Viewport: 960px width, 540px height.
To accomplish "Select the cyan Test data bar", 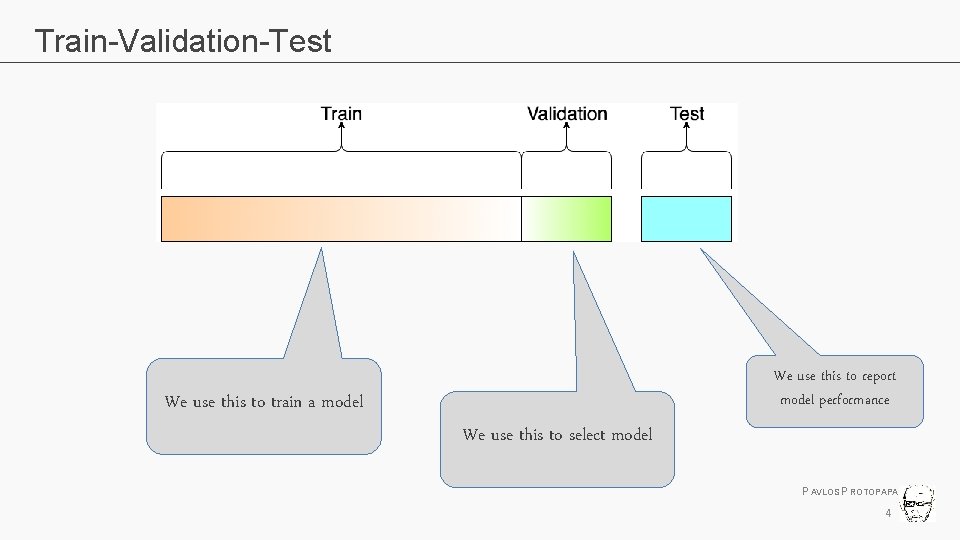I will pyautogui.click(x=686, y=219).
